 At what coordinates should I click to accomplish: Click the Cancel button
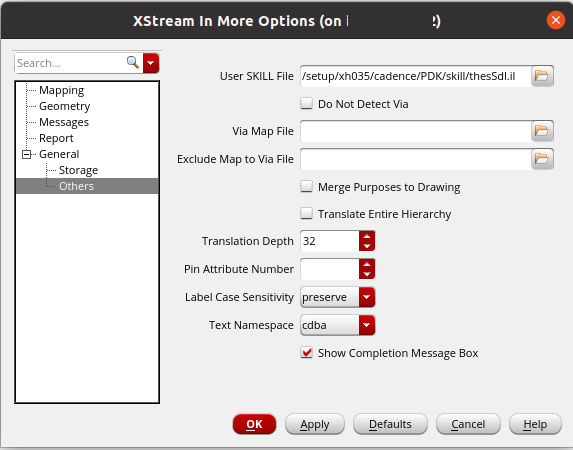click(x=468, y=424)
